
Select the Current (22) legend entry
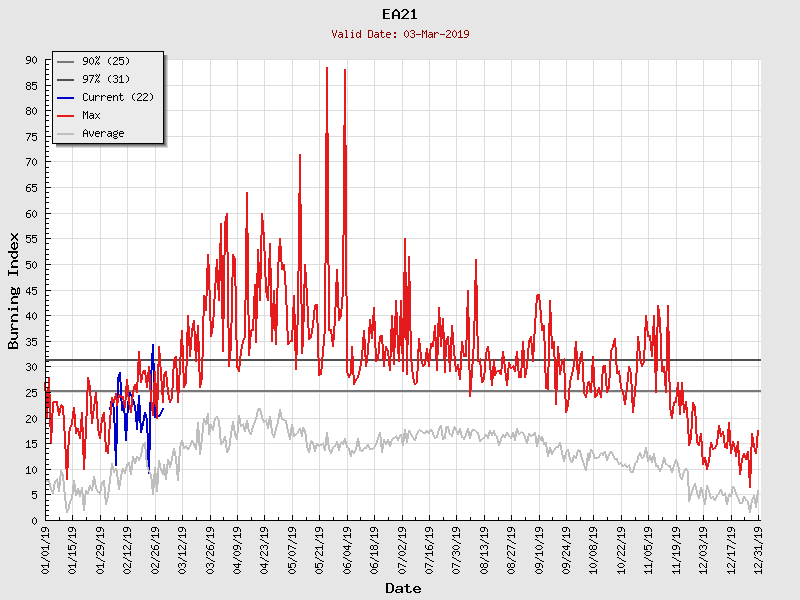click(117, 97)
